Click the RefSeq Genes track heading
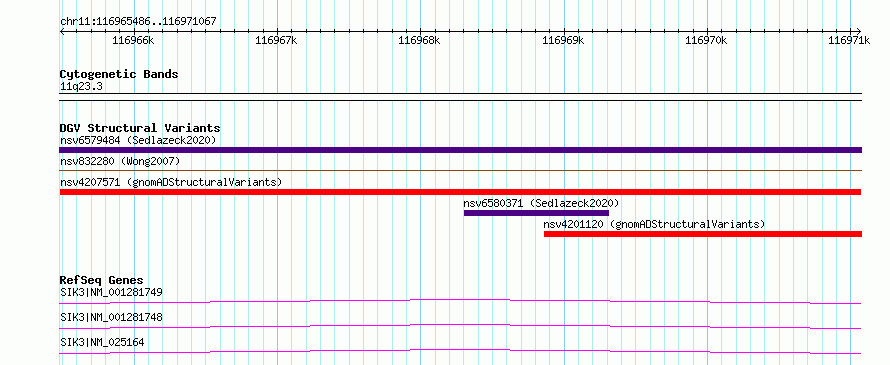 (x=101, y=280)
